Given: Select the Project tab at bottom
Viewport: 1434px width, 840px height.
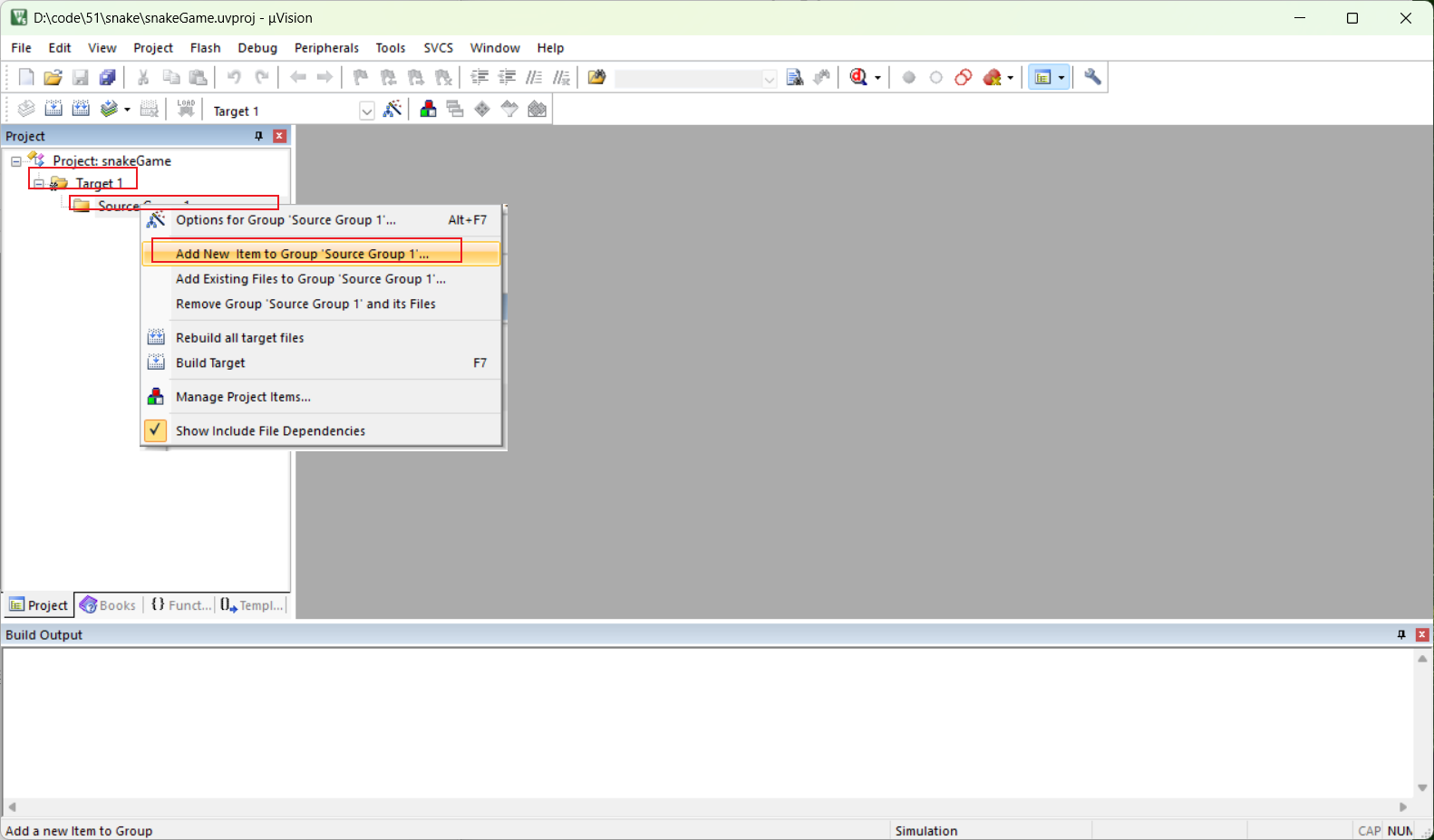Looking at the screenshot, I should pos(39,605).
